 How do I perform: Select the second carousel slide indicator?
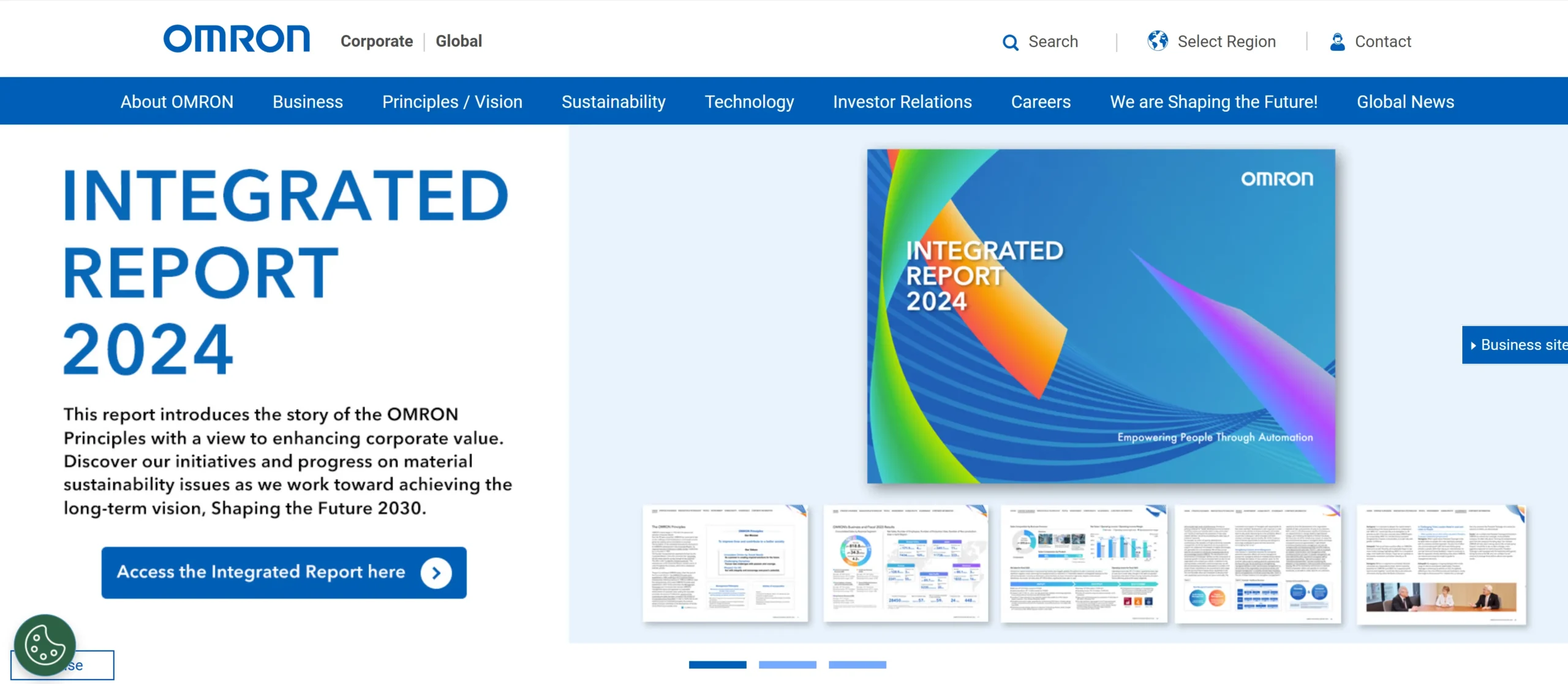tap(787, 664)
